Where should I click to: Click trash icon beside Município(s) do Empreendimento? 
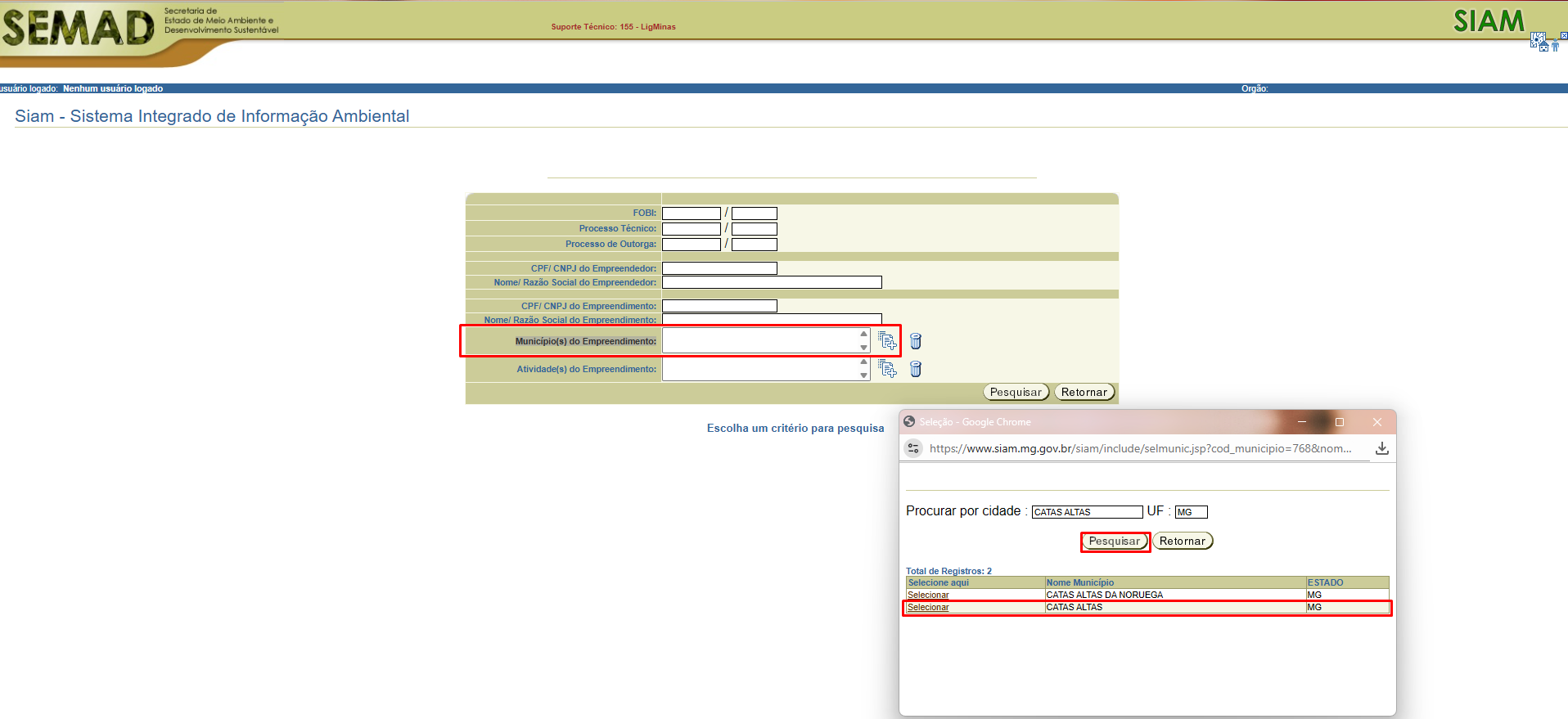coord(916,341)
